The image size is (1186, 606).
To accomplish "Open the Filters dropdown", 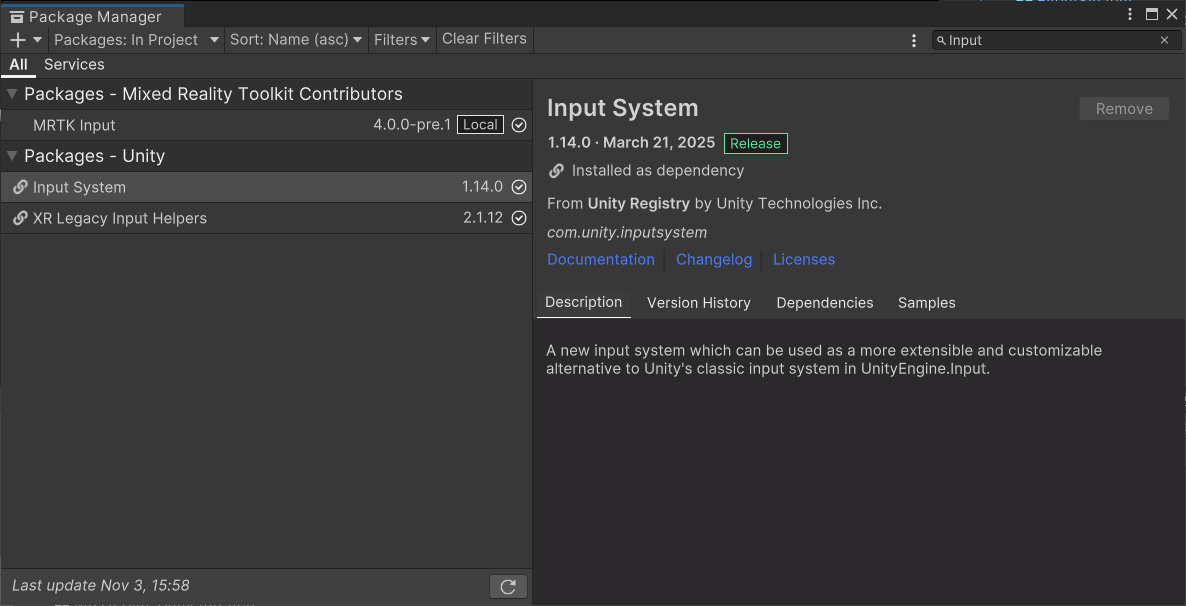I will click(401, 40).
